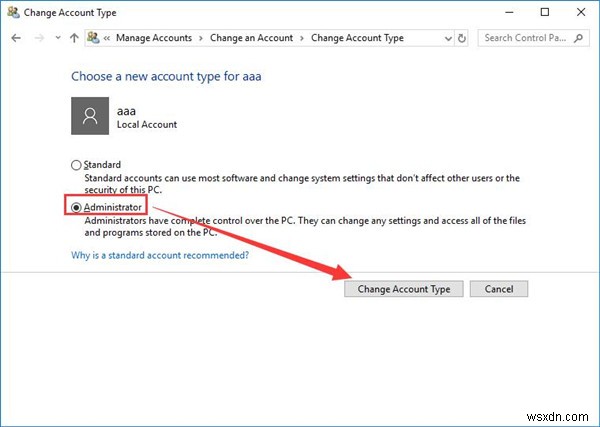Viewport: 600px width, 427px height.
Task: Go to Change an Account breadcrumb
Action: [x=251, y=38]
